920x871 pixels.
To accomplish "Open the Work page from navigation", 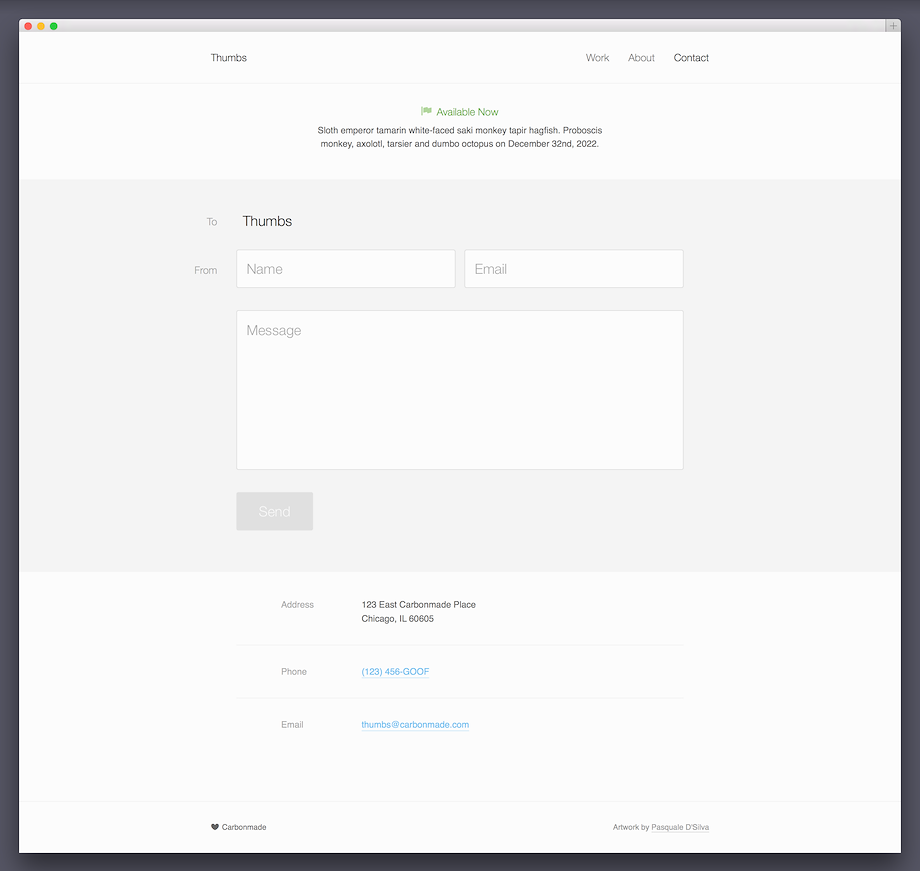I will tap(597, 58).
